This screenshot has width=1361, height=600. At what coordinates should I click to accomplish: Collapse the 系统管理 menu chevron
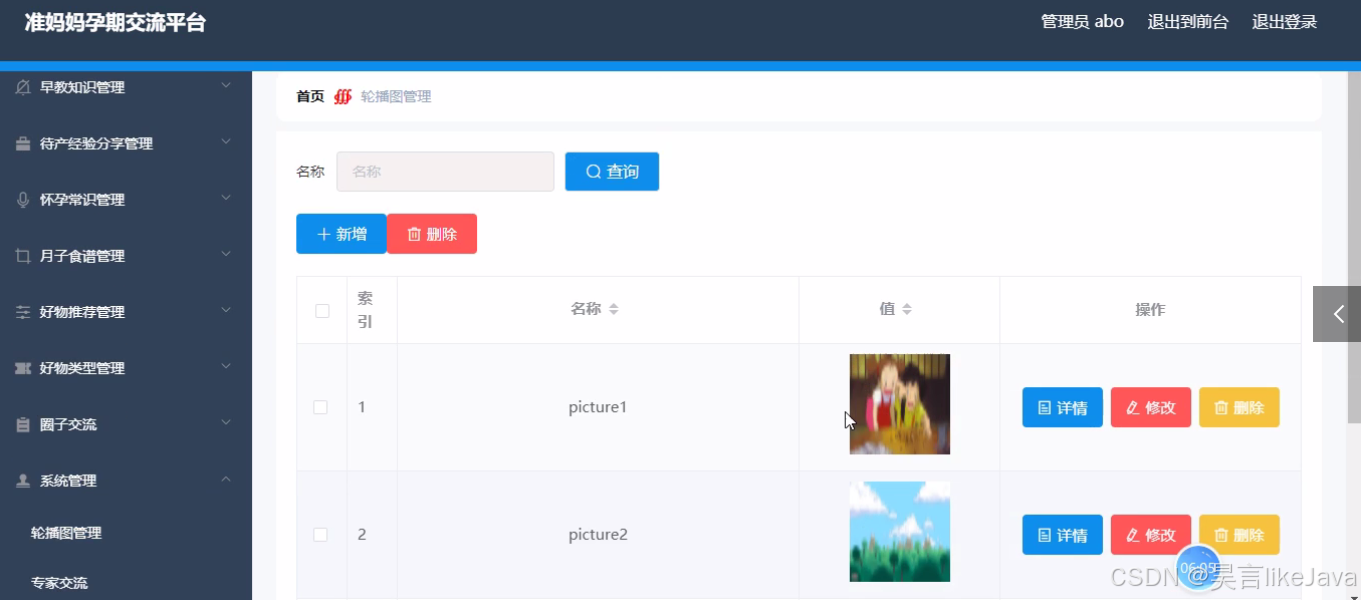pyautogui.click(x=226, y=479)
